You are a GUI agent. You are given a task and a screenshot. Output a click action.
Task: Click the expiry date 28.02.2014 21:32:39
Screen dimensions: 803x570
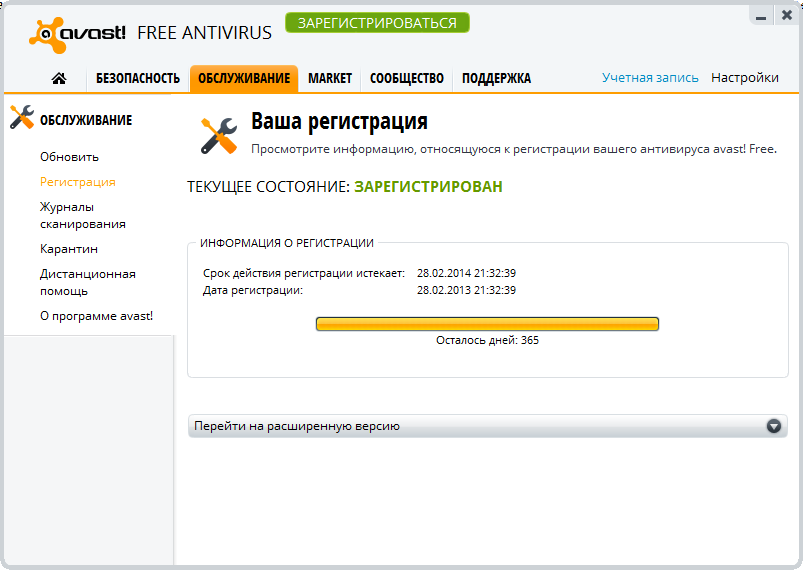click(x=466, y=273)
